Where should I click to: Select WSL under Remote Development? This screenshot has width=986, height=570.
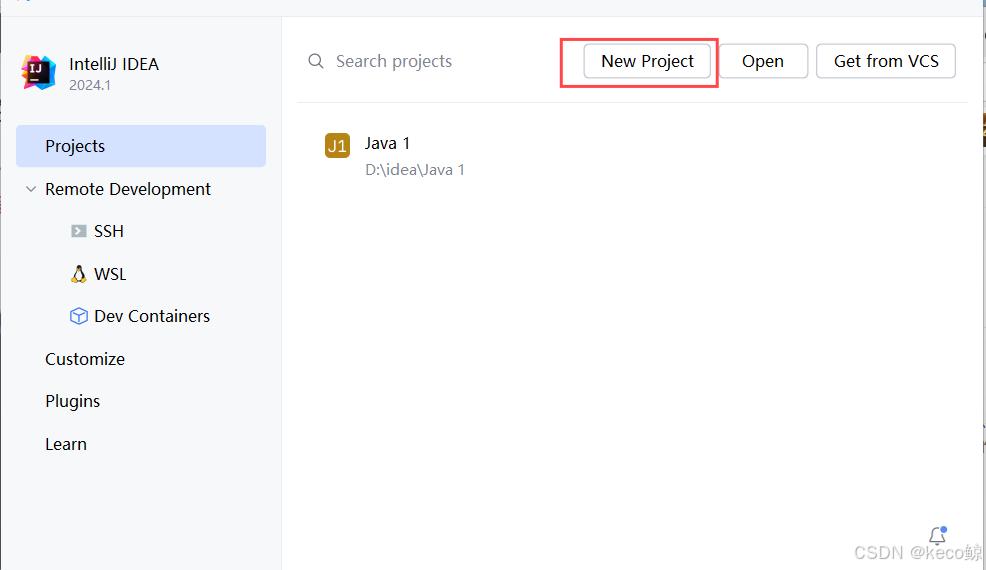(x=110, y=274)
